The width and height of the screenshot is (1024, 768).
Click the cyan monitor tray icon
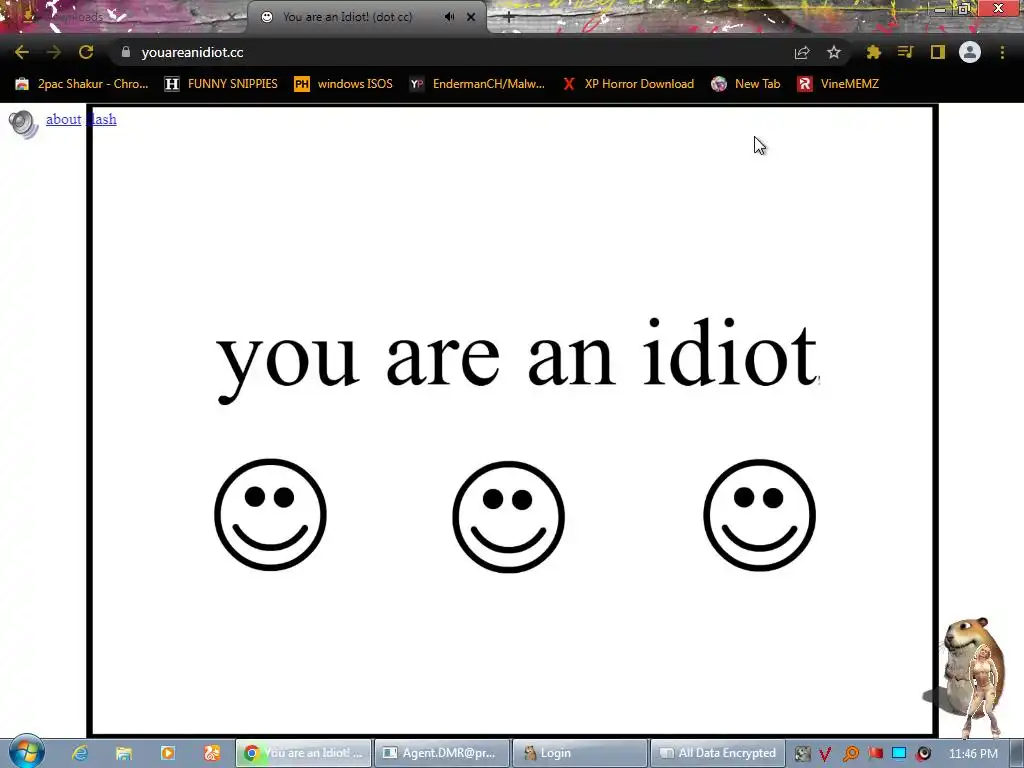click(x=899, y=754)
